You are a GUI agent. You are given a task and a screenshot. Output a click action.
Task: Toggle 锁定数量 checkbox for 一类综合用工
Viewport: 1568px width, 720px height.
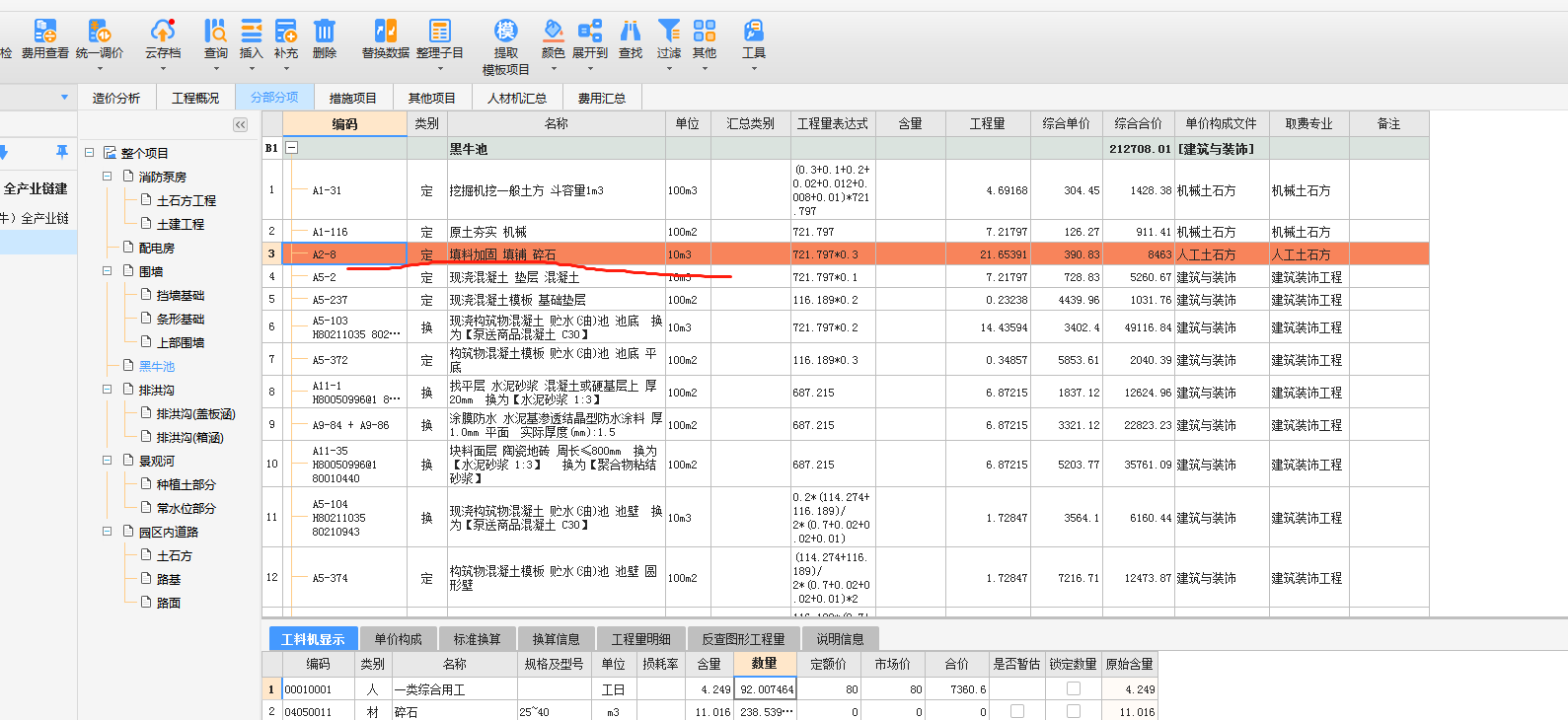point(1074,688)
